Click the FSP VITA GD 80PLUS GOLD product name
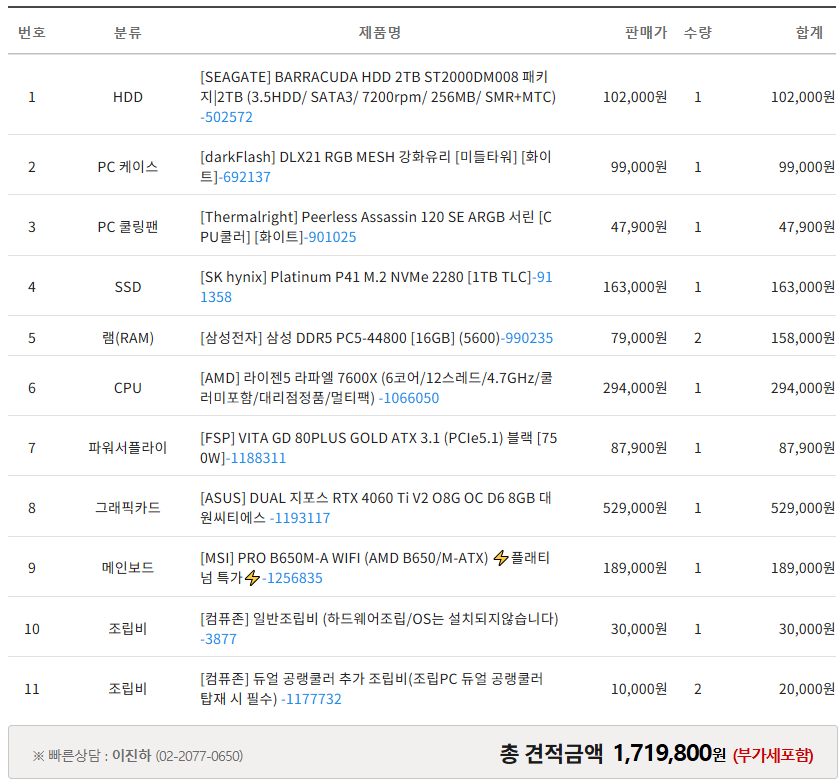Viewport: 840px width, 784px height. click(x=379, y=447)
